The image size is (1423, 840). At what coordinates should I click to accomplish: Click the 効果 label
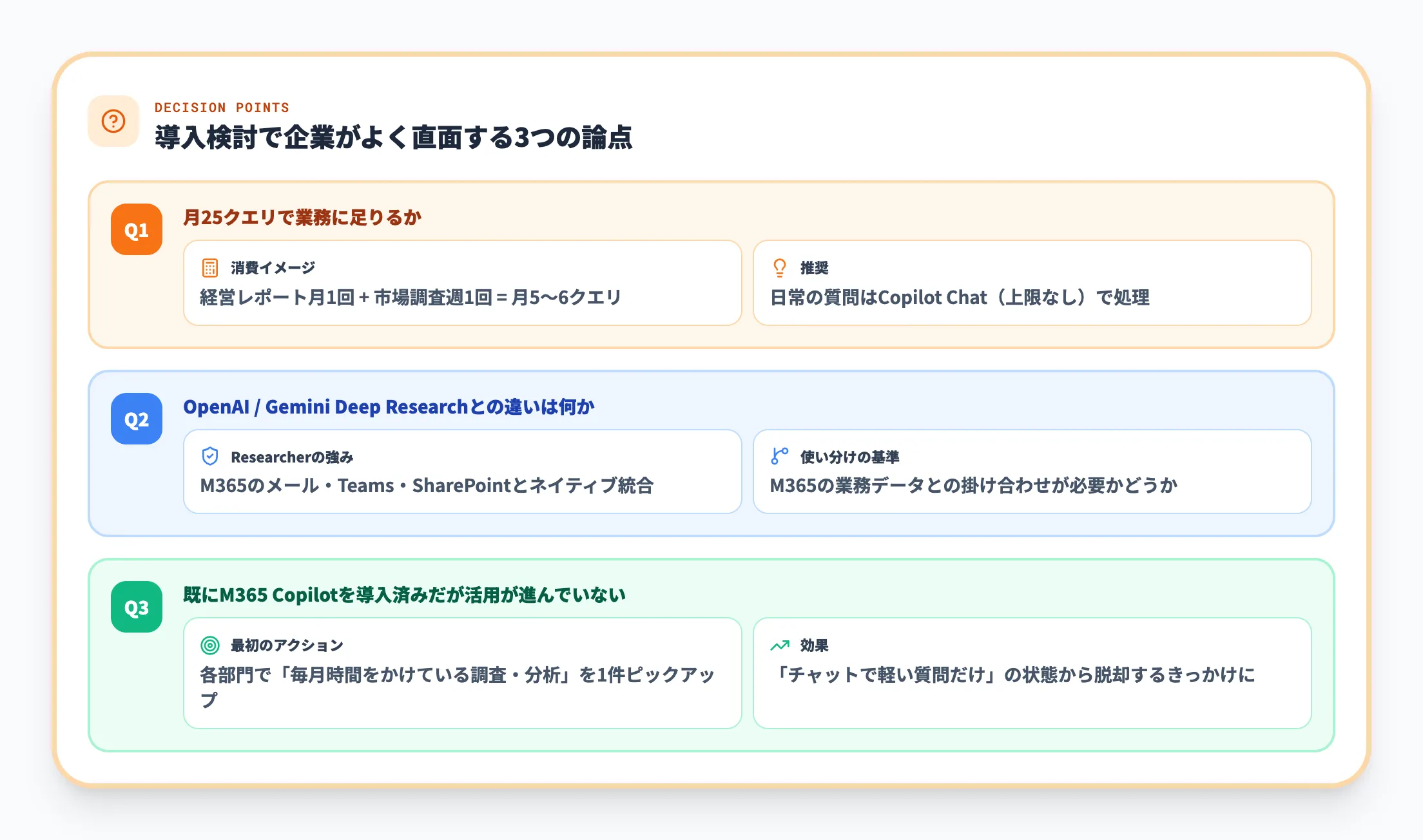pos(815,645)
